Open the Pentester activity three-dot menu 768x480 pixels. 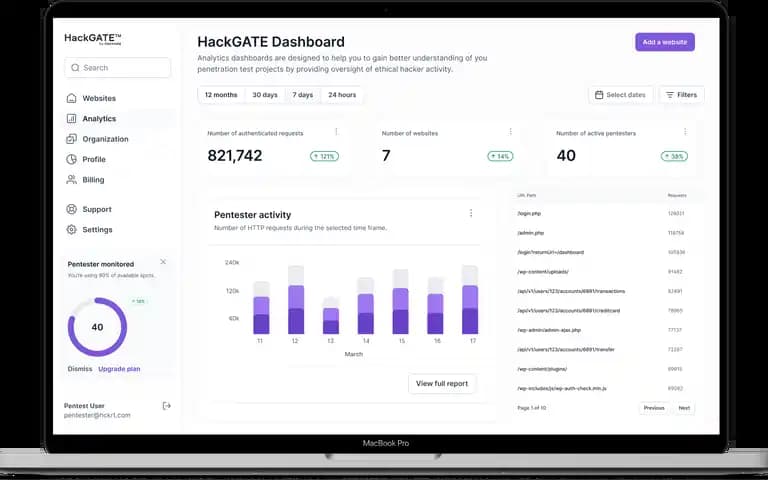click(471, 213)
